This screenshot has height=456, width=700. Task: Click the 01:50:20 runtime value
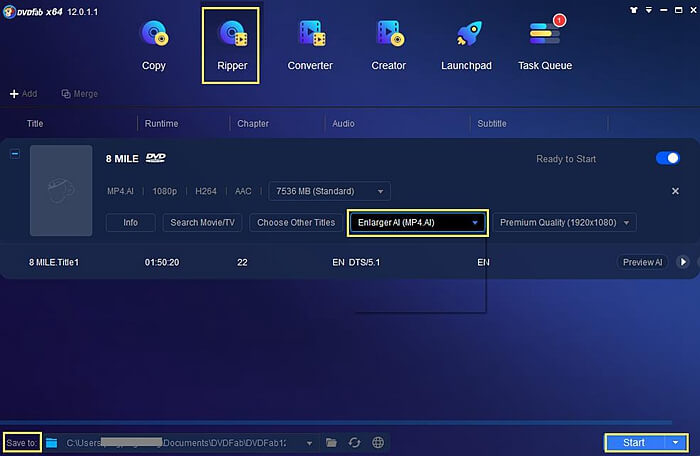tap(162, 262)
